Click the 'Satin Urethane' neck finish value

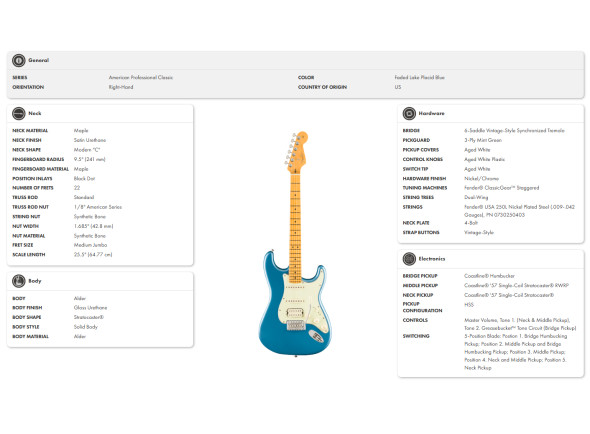point(90,140)
